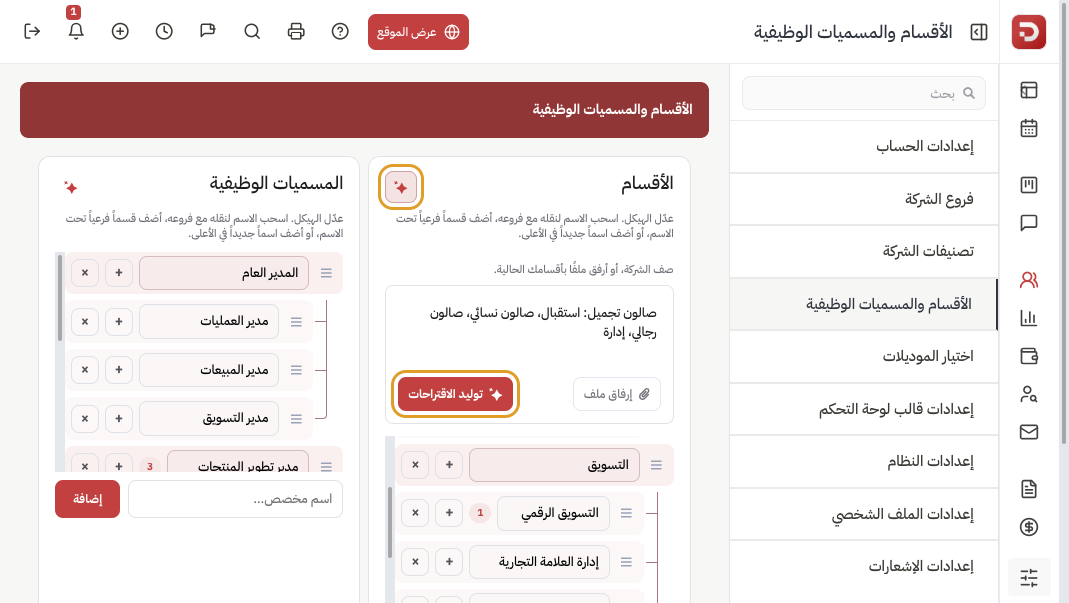
Task: Select الأقسام والمسميات الوظيفية menu item
Action: pyautogui.click(x=864, y=304)
